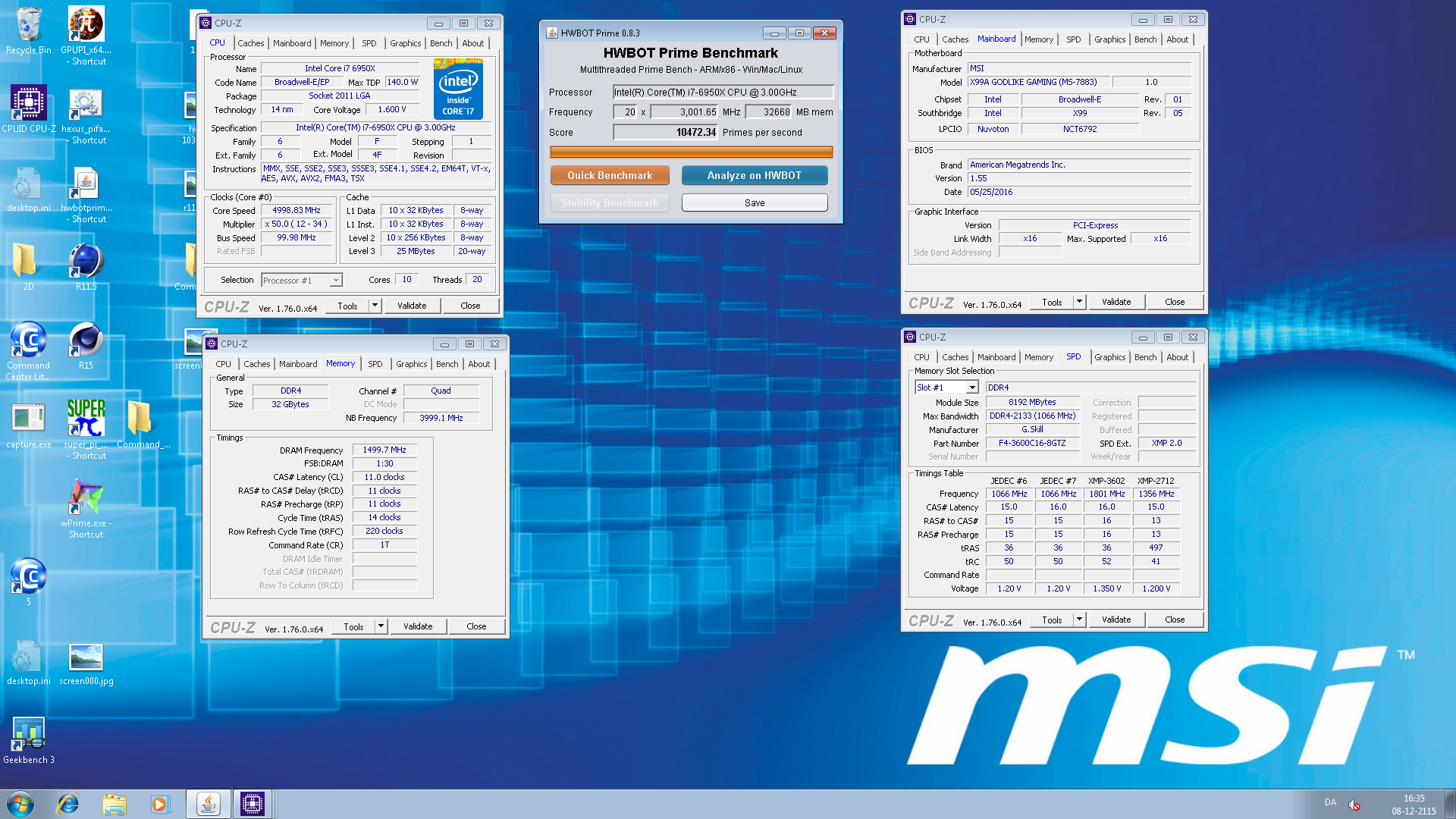Image resolution: width=1456 pixels, height=819 pixels.
Task: Click Analyze on HWBOT button
Action: tap(754, 175)
